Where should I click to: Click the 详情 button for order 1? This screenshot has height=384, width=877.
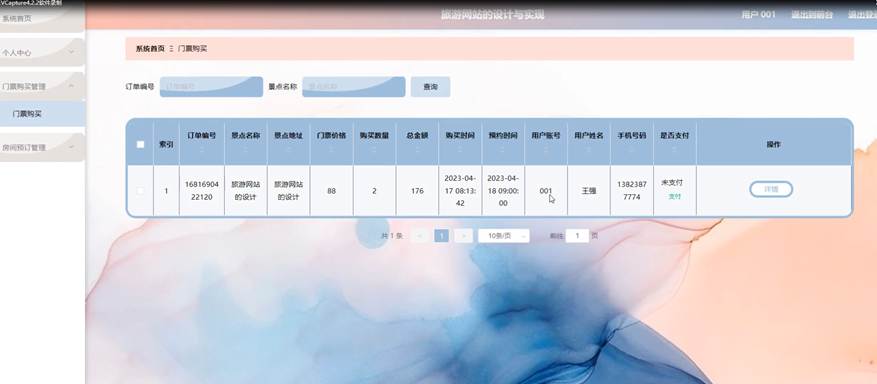[771, 189]
